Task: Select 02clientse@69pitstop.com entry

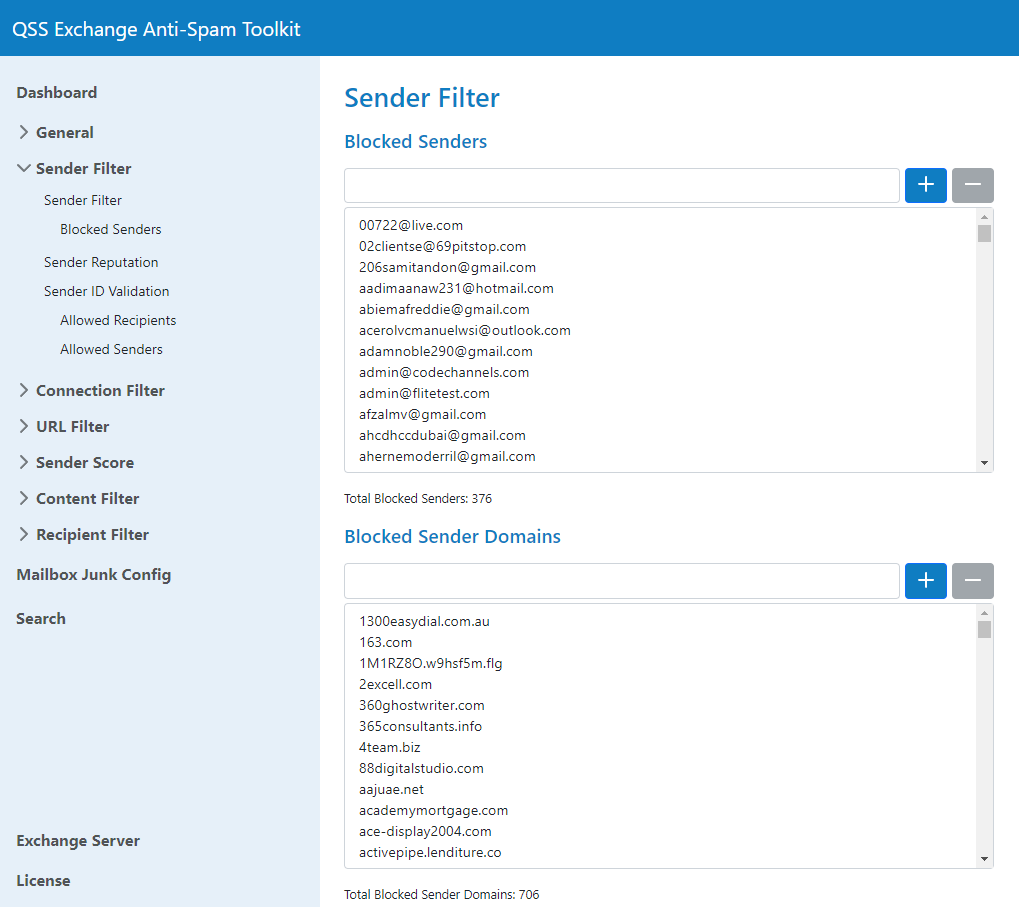Action: tap(442, 246)
